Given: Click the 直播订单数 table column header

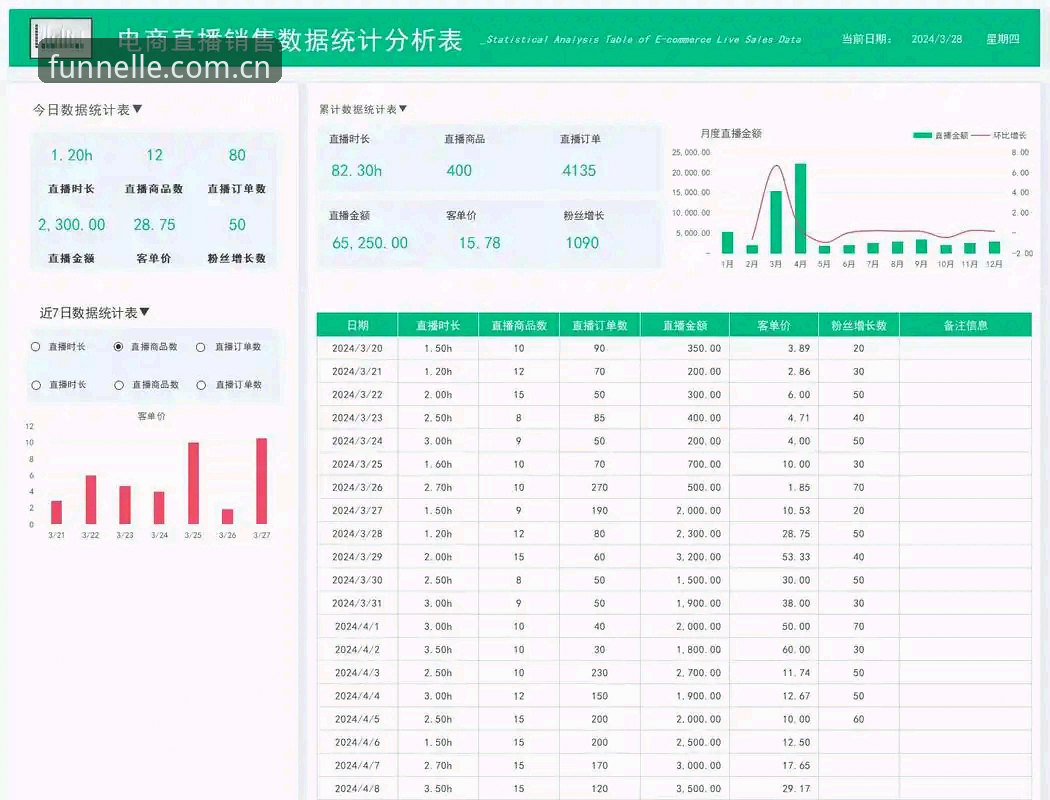Looking at the screenshot, I should click(600, 325).
